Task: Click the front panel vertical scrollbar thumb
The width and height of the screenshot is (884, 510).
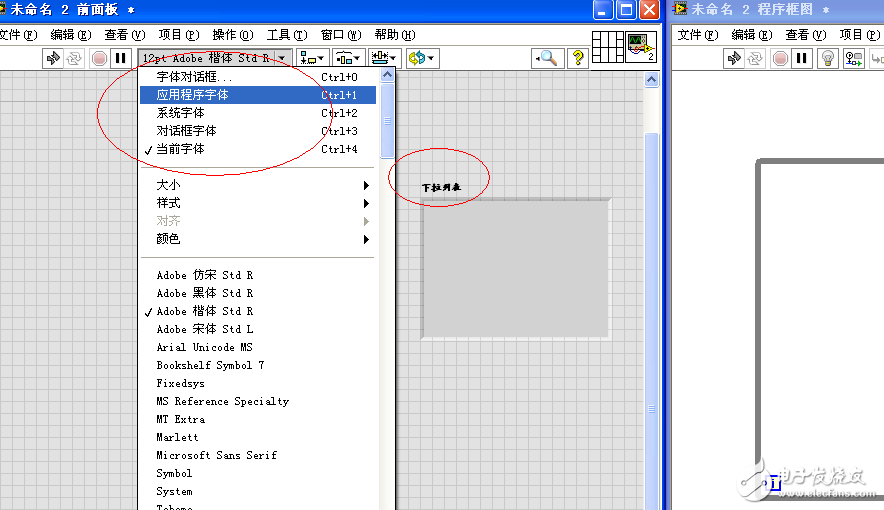Action: click(651, 321)
